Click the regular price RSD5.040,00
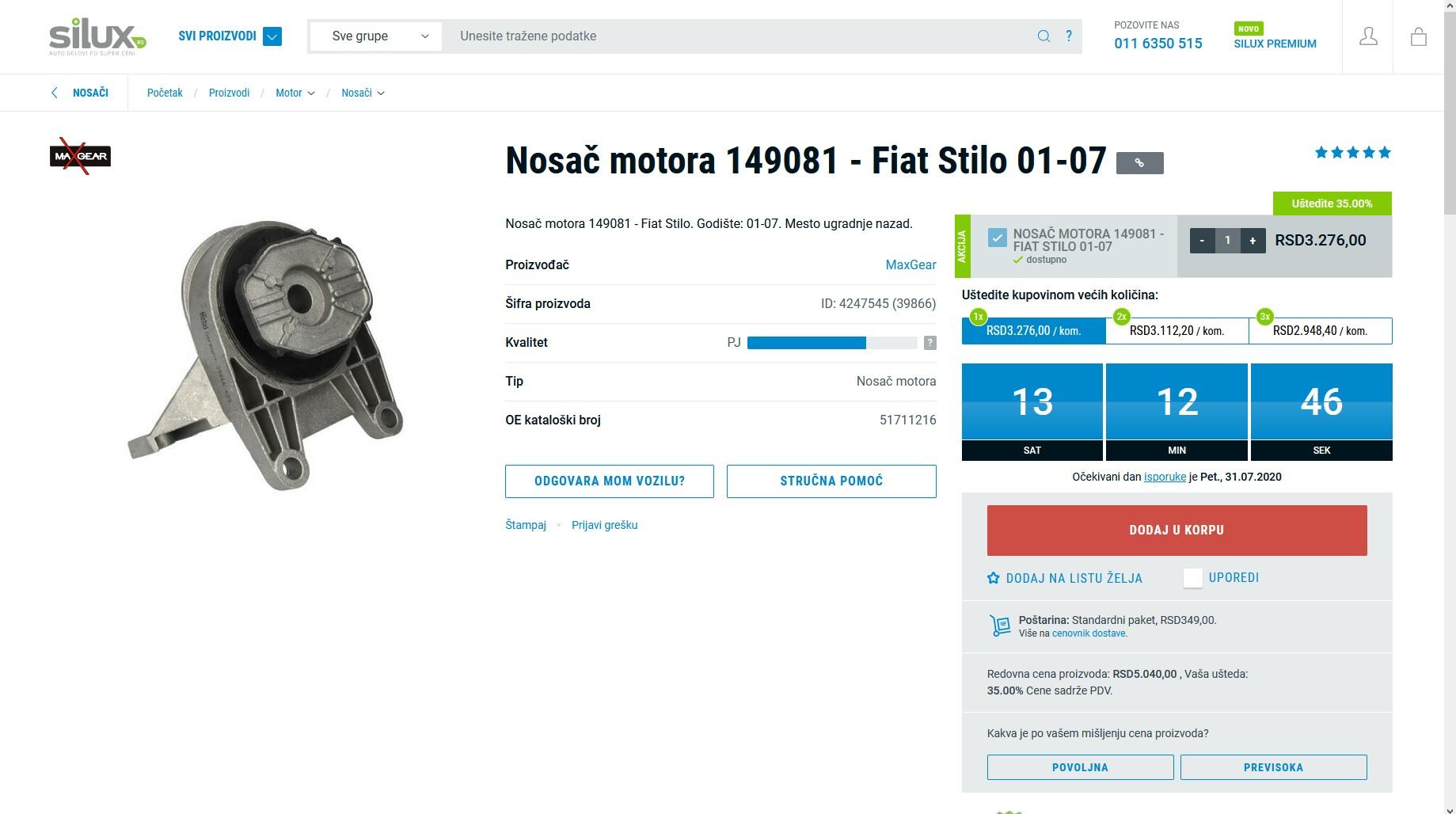This screenshot has width=1456, height=814. tap(1144, 675)
